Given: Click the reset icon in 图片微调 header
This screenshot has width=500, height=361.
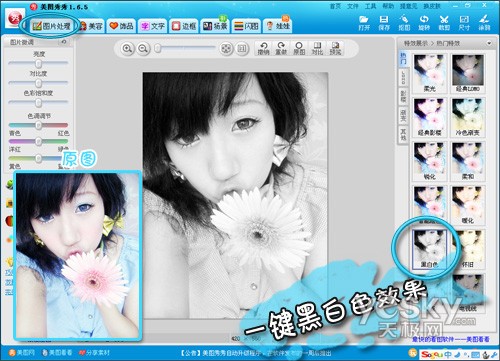Looking at the screenshot, I should click(x=64, y=42).
